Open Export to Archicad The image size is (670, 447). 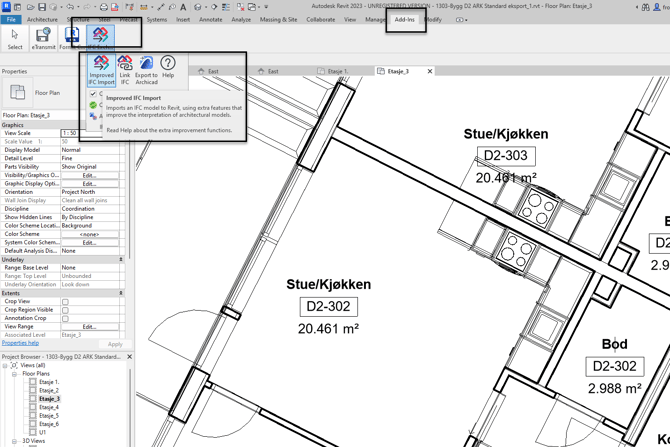146,68
